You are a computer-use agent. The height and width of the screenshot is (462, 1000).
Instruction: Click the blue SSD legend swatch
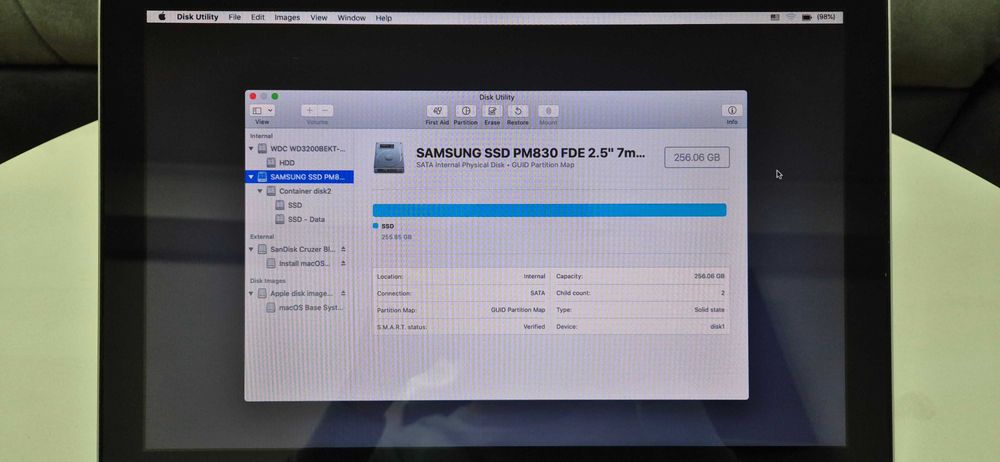point(376,226)
